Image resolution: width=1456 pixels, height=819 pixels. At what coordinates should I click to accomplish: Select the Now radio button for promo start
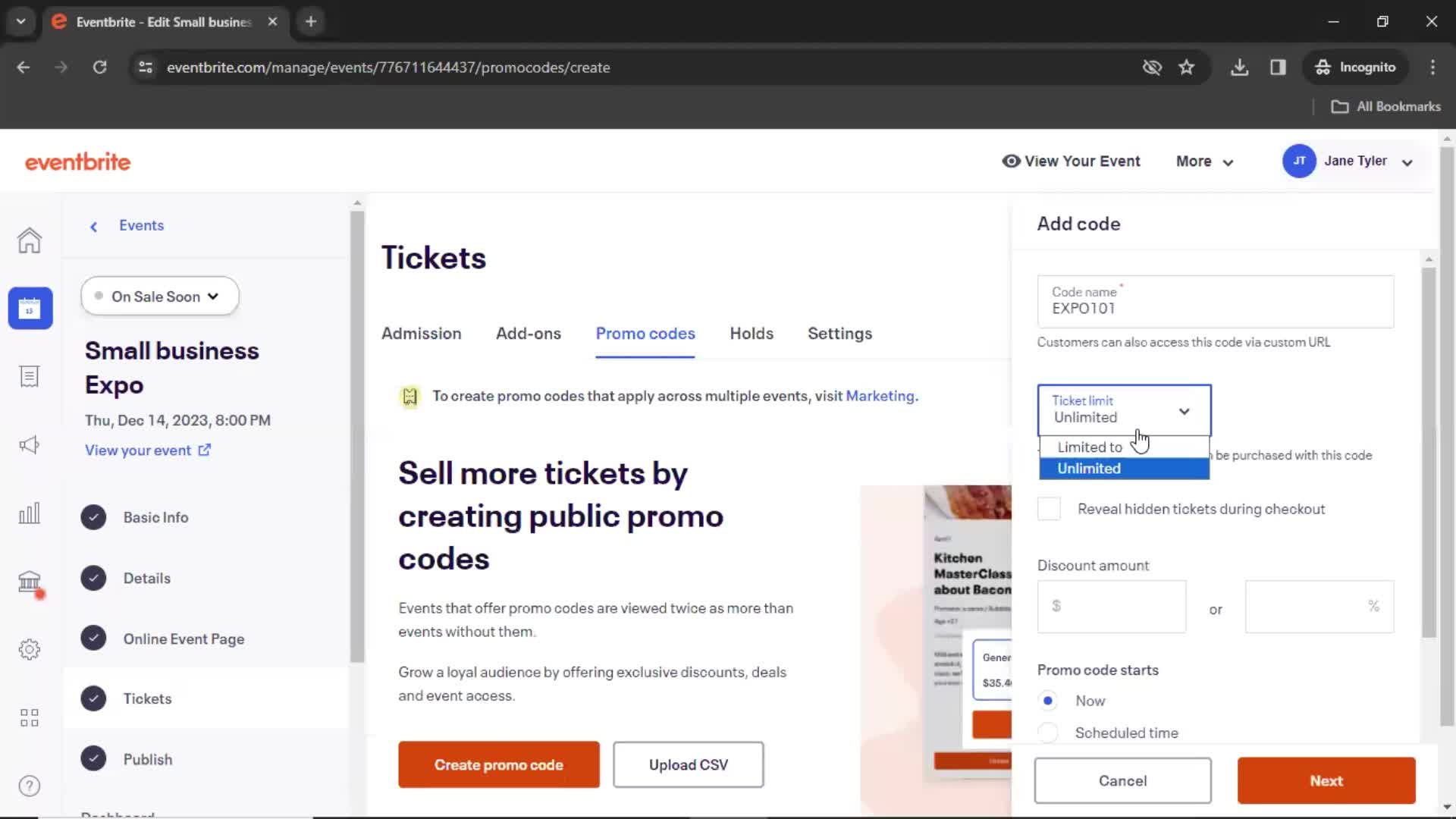point(1048,700)
